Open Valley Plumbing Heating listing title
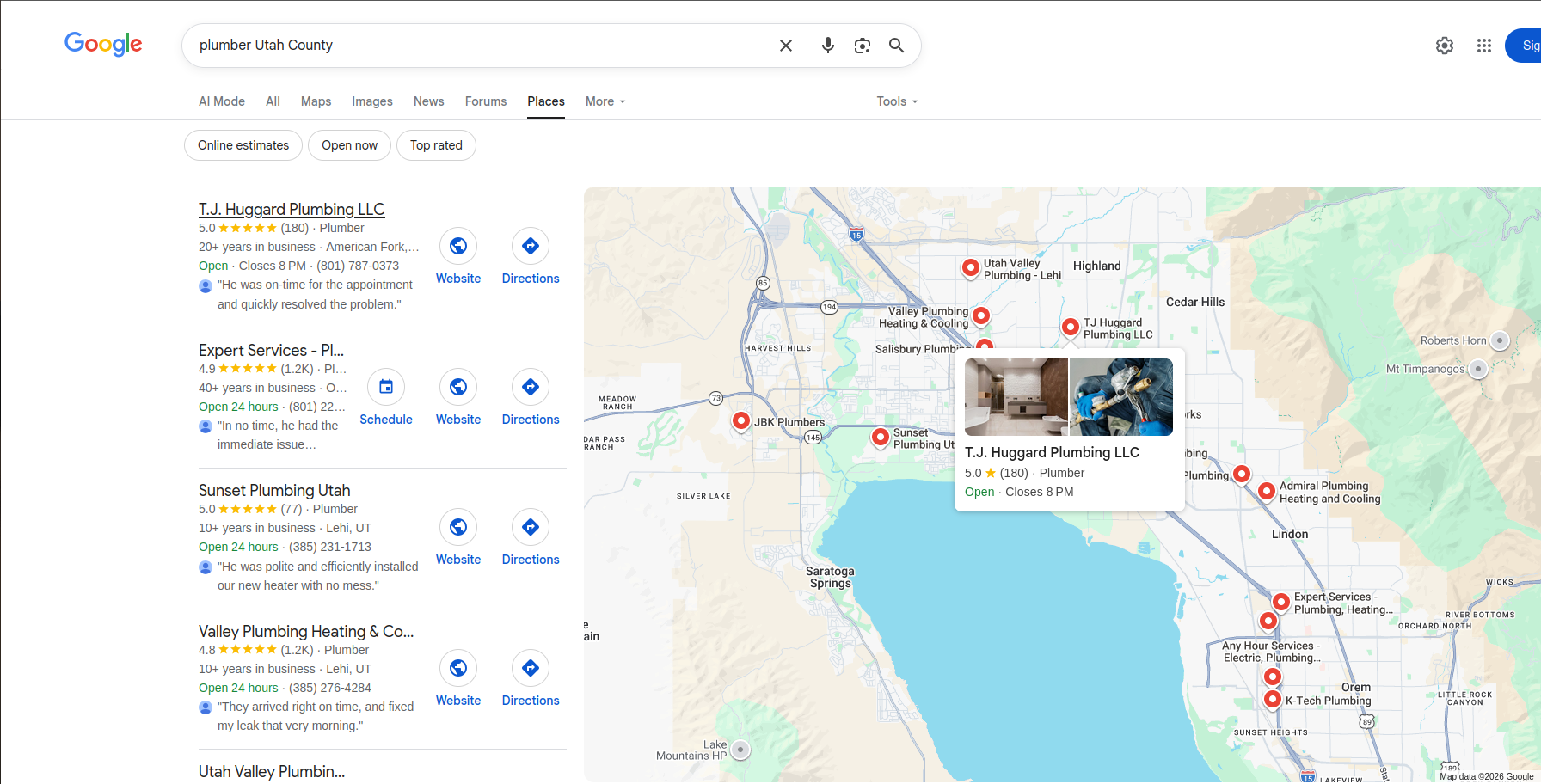1541x784 pixels. coord(305,631)
